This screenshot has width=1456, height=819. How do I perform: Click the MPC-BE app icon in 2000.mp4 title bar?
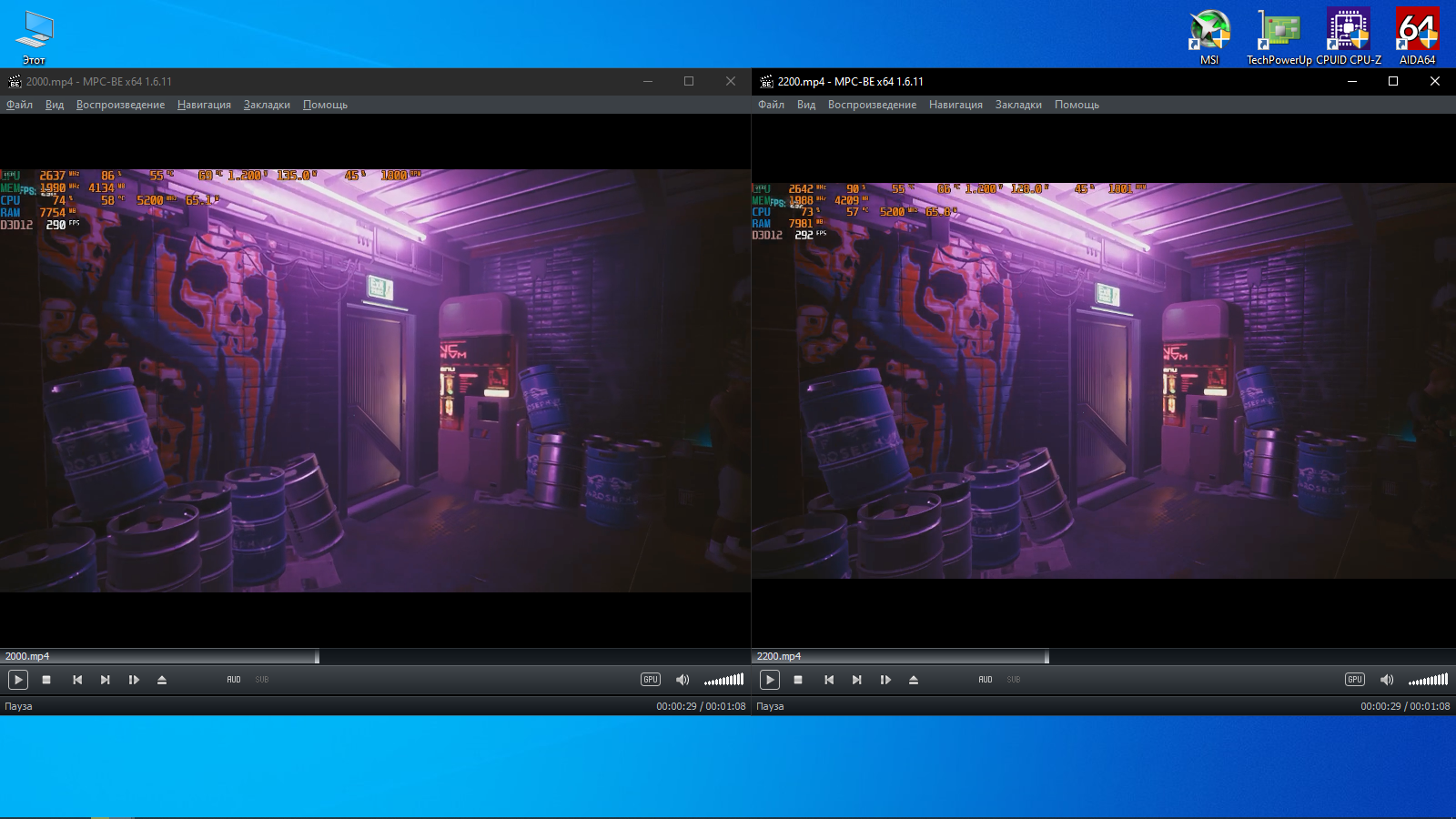coord(15,81)
